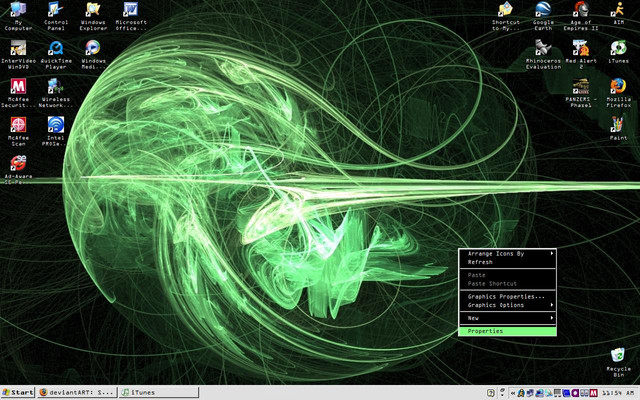This screenshot has height=400, width=640.
Task: Open the McAfee Scan icon
Action: coord(19,125)
